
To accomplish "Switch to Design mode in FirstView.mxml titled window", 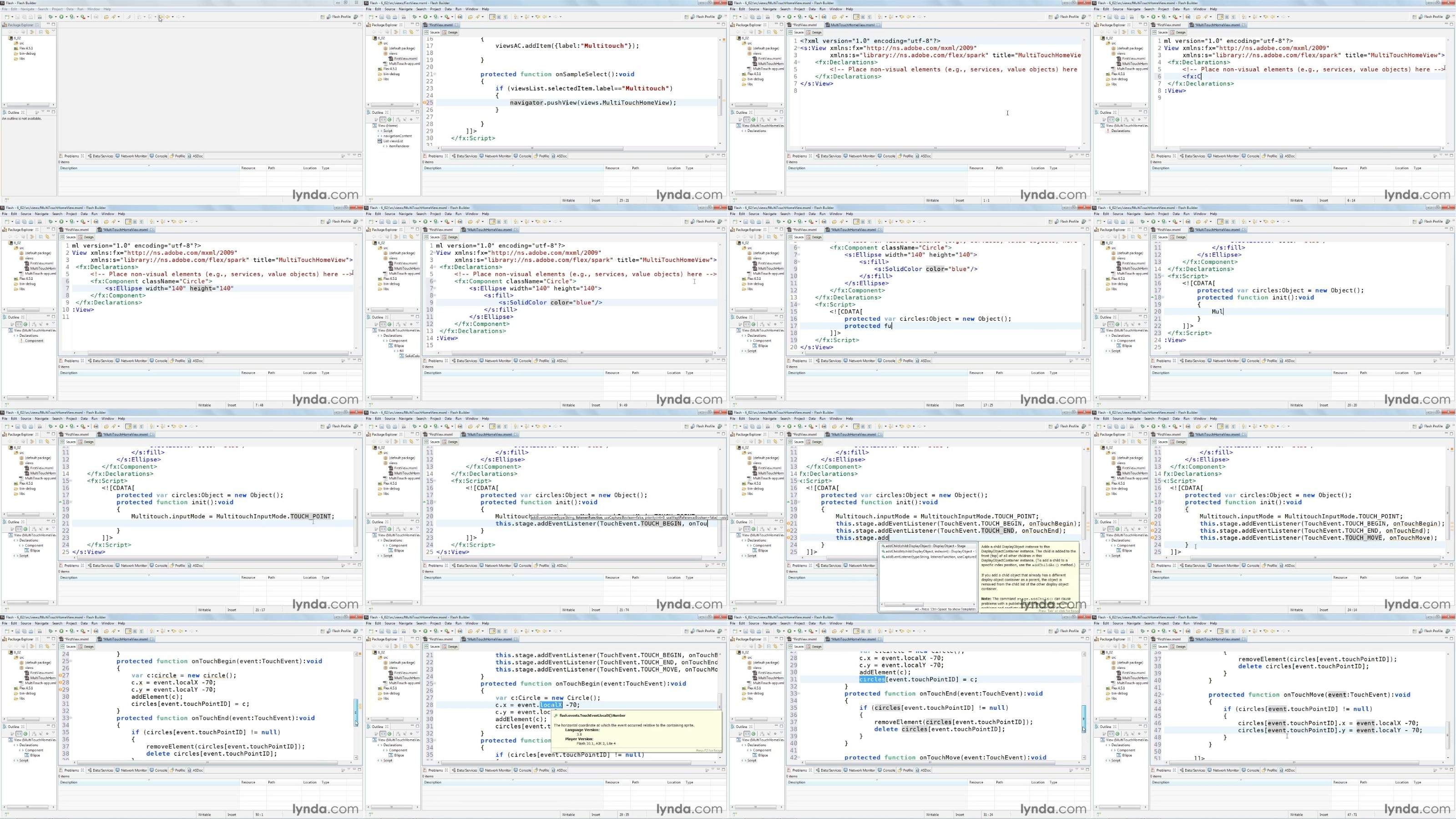I will [450, 32].
